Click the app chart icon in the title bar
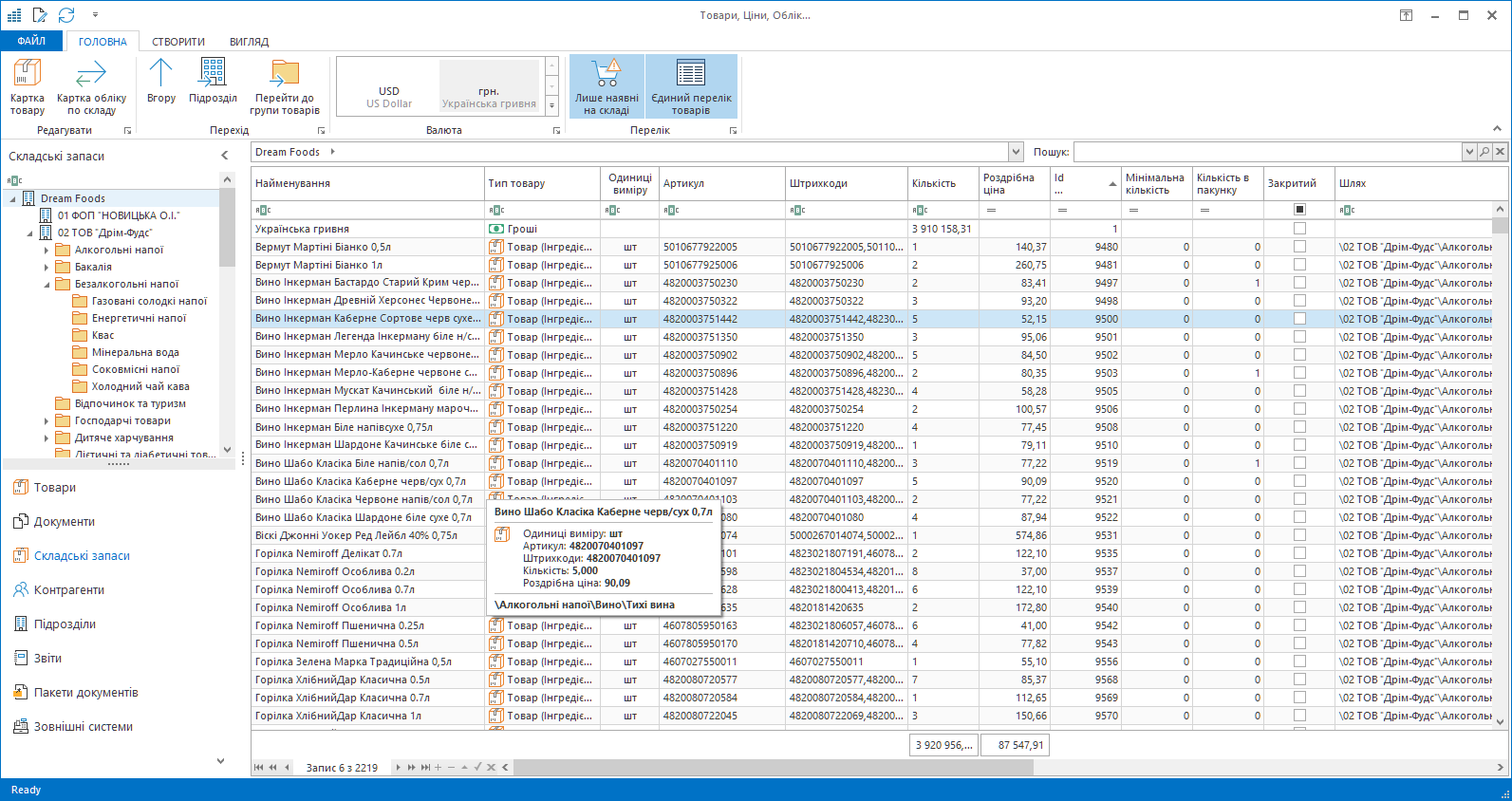Screen dimensions: 1512x801 [14, 14]
